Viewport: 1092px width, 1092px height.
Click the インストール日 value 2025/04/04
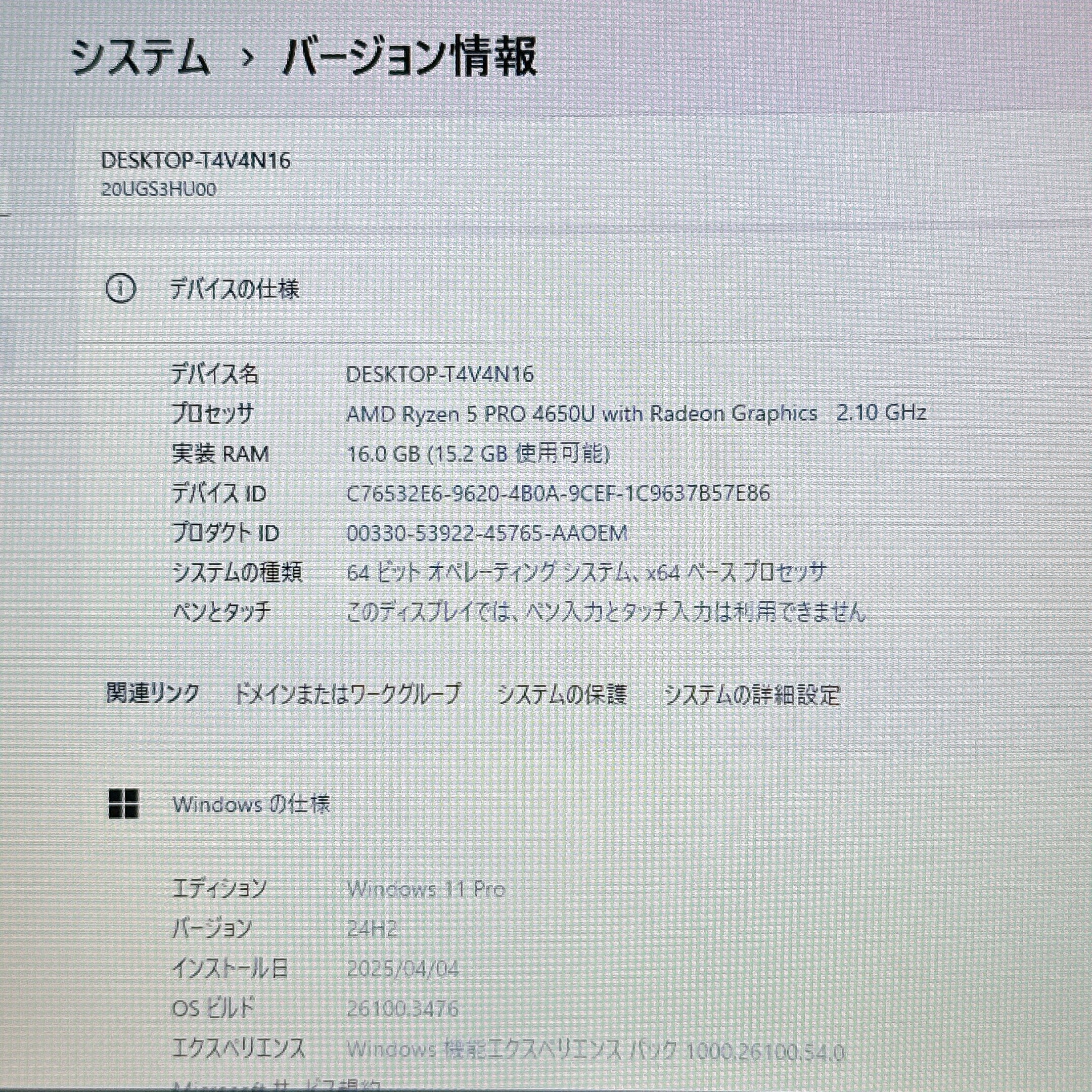pos(402,969)
